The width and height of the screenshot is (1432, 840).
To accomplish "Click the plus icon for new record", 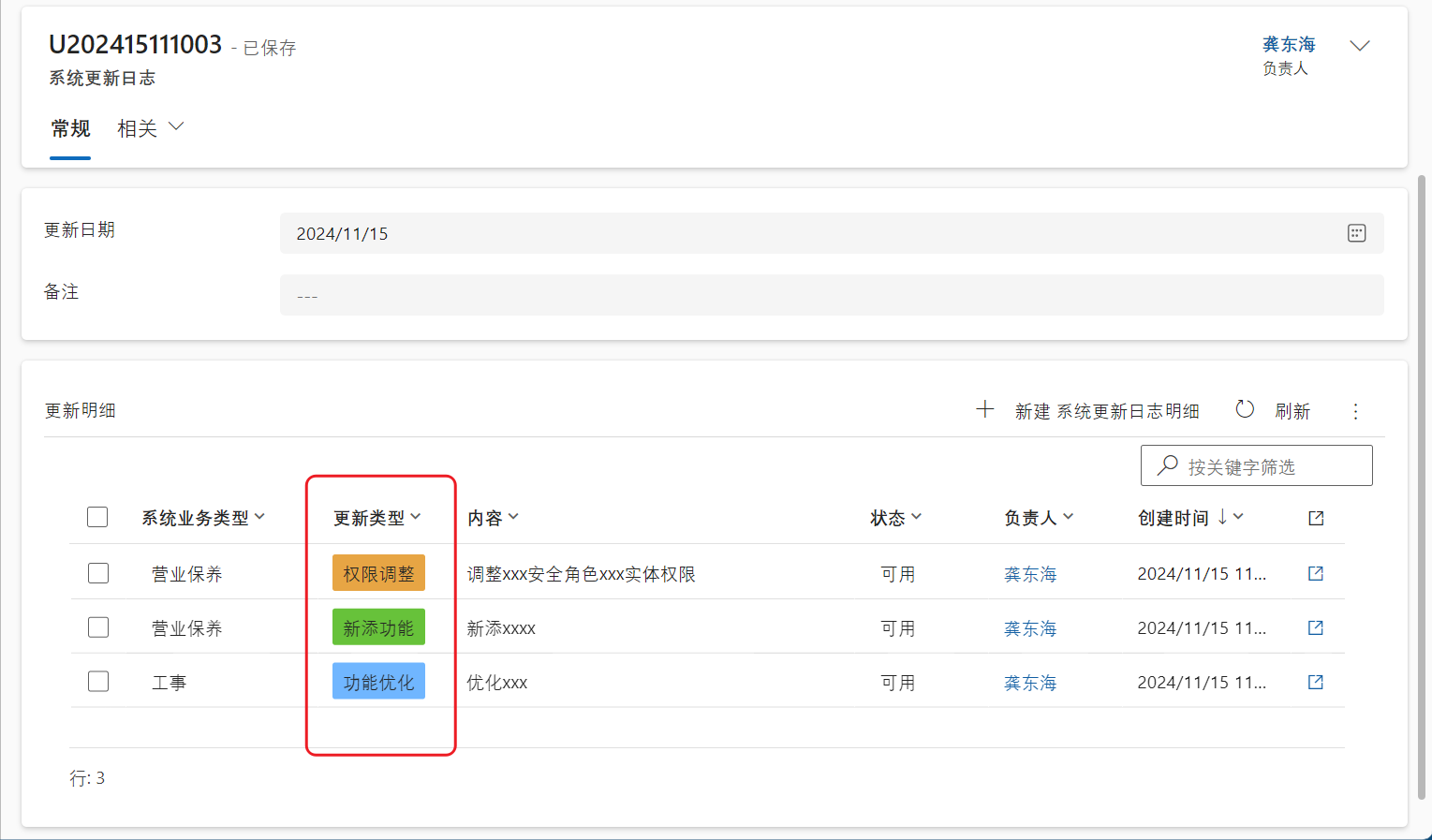I will tap(984, 409).
